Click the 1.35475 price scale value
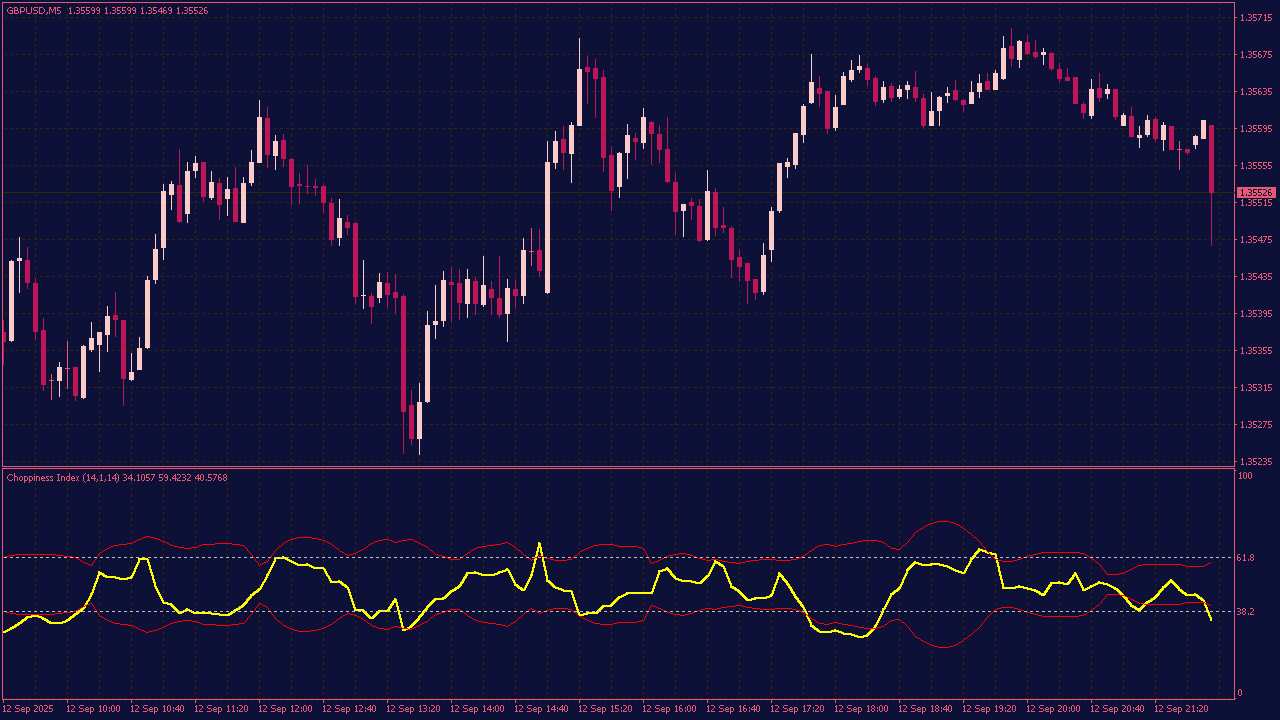 (x=1255, y=240)
